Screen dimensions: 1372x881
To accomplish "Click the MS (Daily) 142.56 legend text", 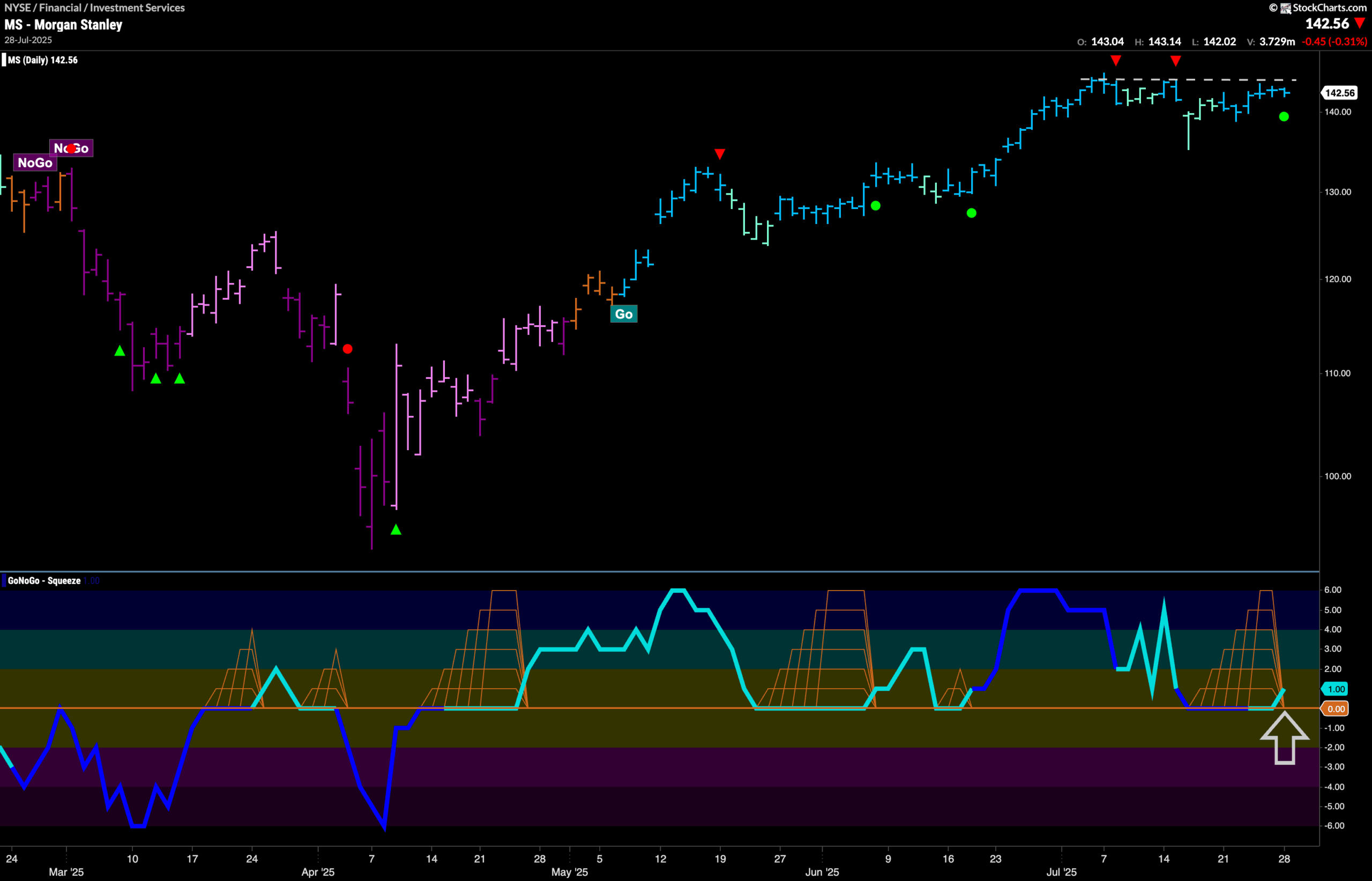I will point(43,60).
